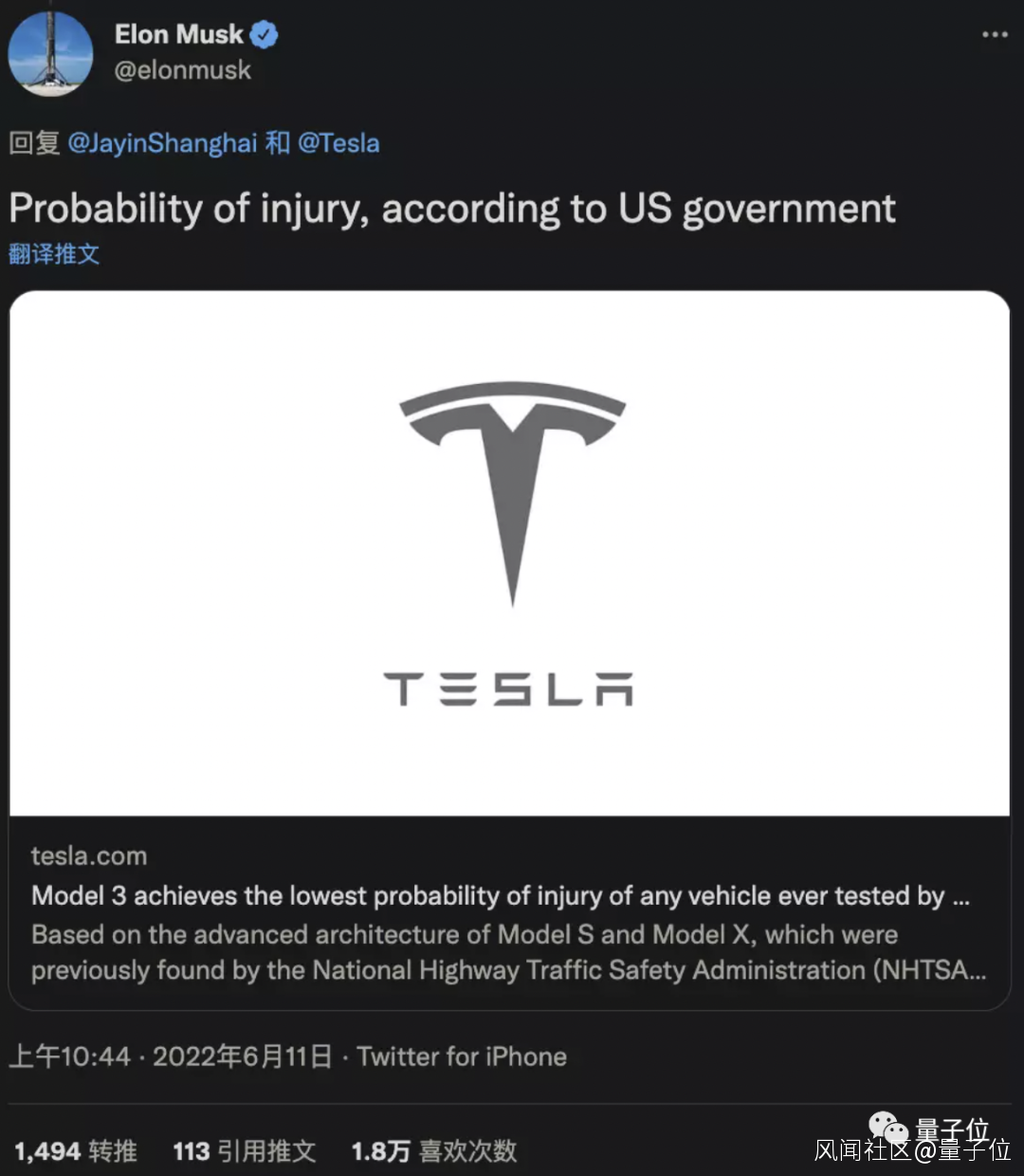View the 1,494 转推 retweets list
1024x1176 pixels.
coord(76,1151)
